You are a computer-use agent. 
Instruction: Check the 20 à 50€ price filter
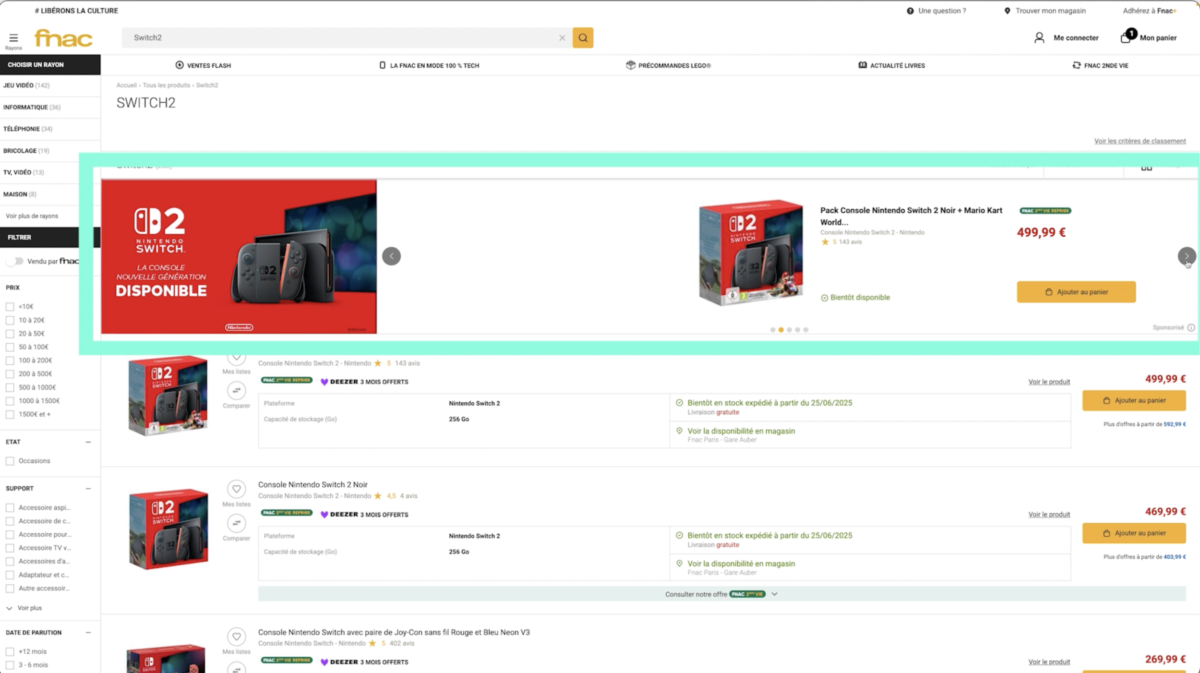tap(10, 333)
